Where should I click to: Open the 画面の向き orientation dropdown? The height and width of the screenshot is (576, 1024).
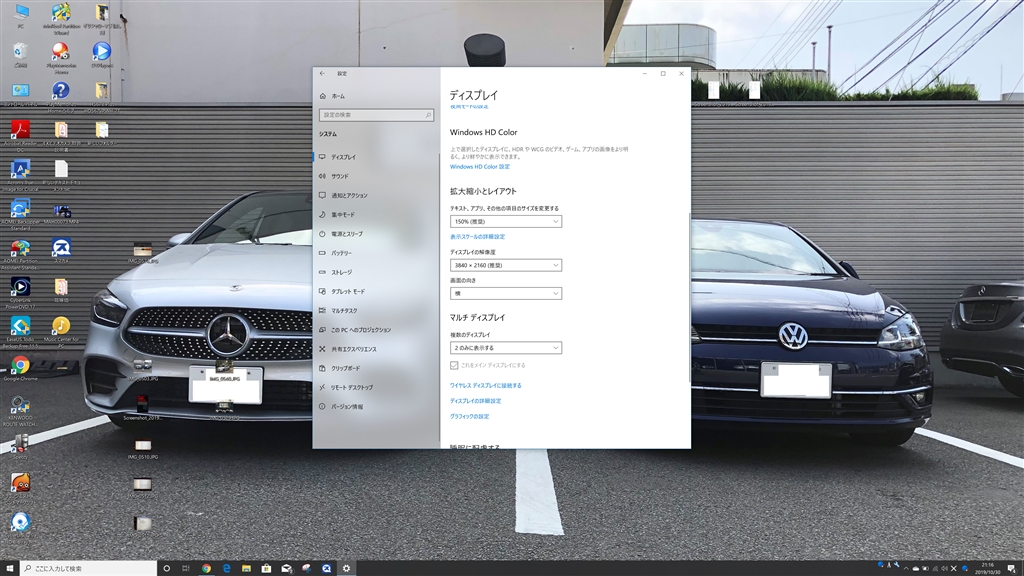tap(505, 293)
